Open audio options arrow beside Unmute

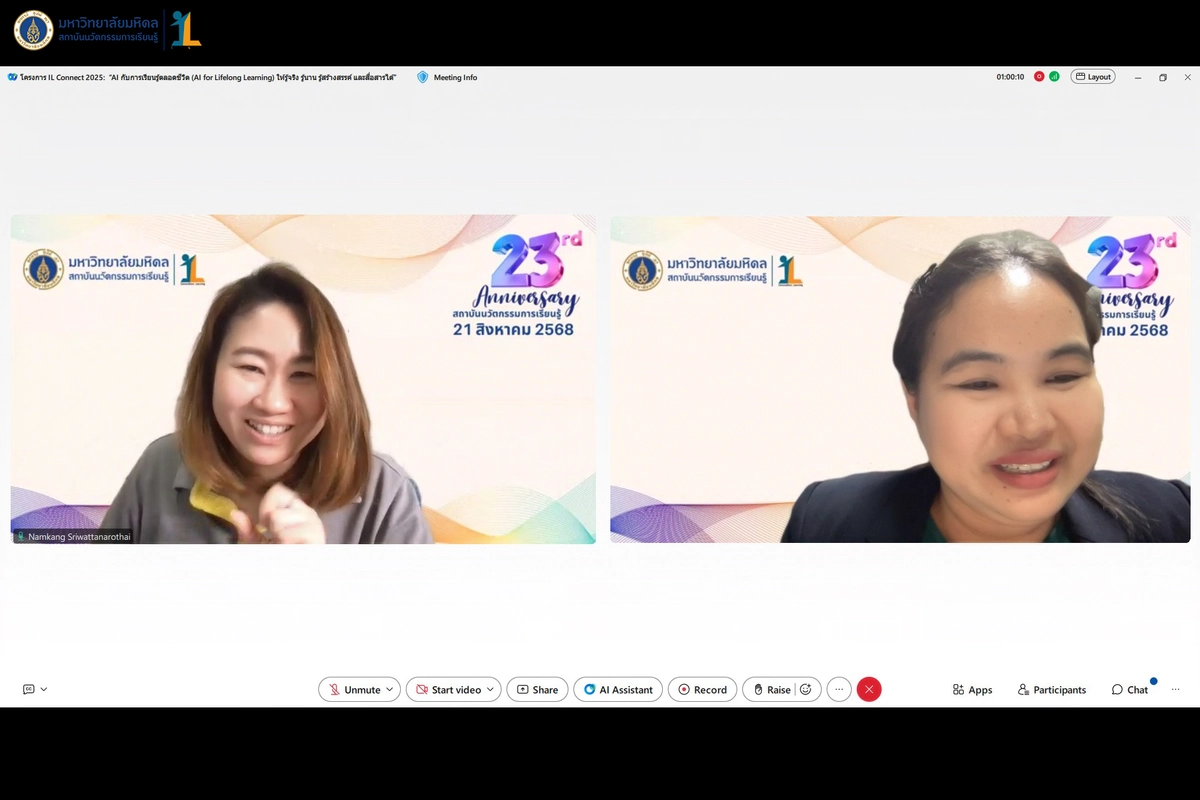[390, 689]
